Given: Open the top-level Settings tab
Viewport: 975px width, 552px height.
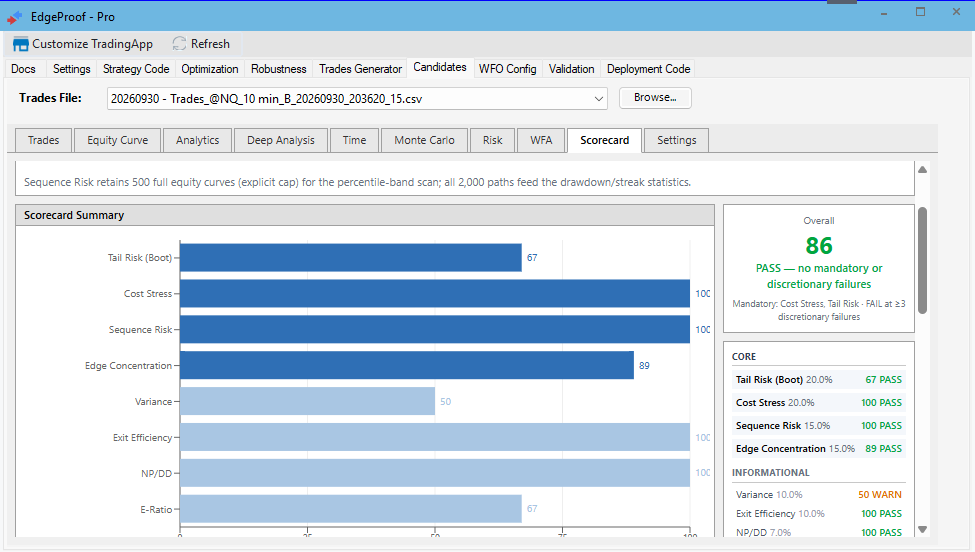Looking at the screenshot, I should (72, 69).
